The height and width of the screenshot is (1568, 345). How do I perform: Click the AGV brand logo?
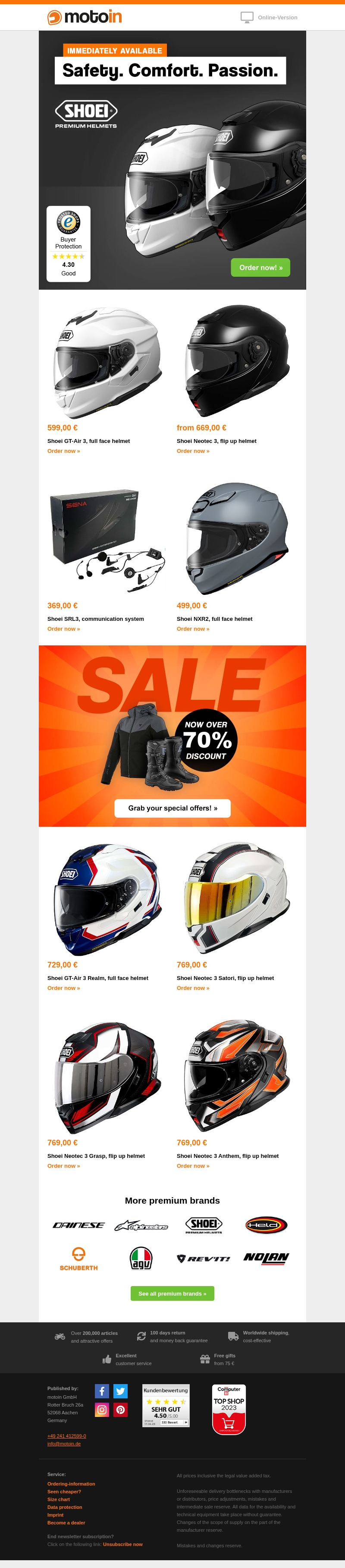141,1258
